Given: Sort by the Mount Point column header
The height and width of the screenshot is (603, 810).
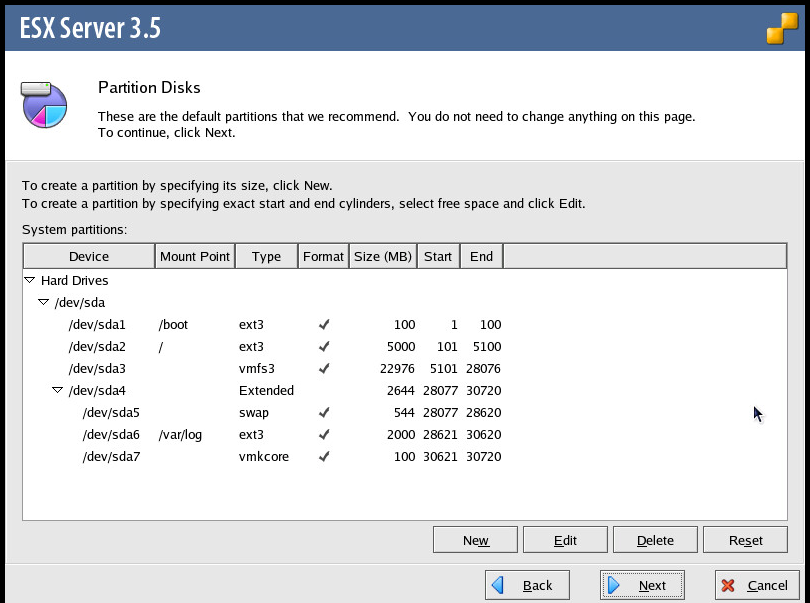Looking at the screenshot, I should coord(195,256).
